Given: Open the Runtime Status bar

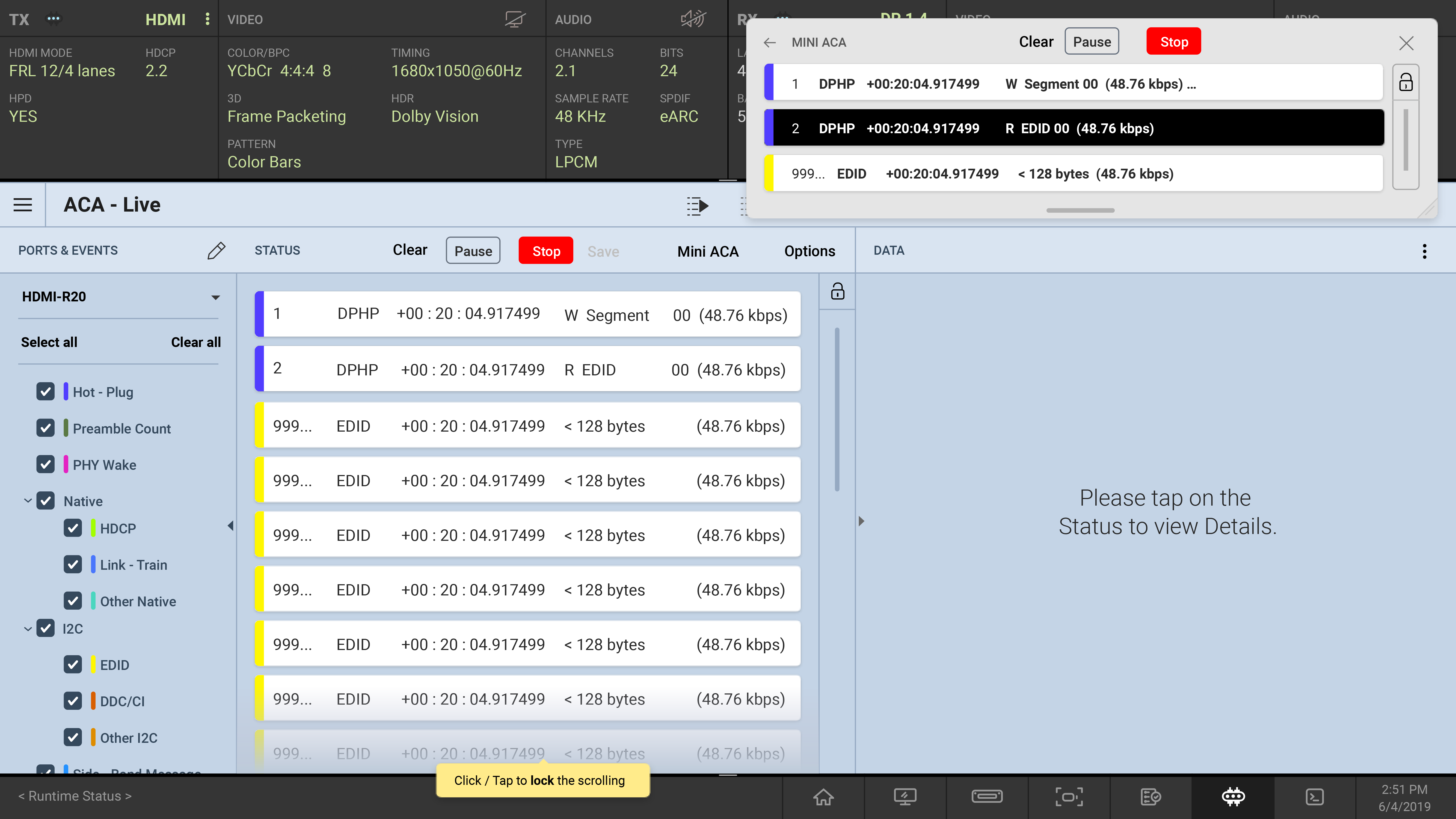Looking at the screenshot, I should tap(75, 796).
